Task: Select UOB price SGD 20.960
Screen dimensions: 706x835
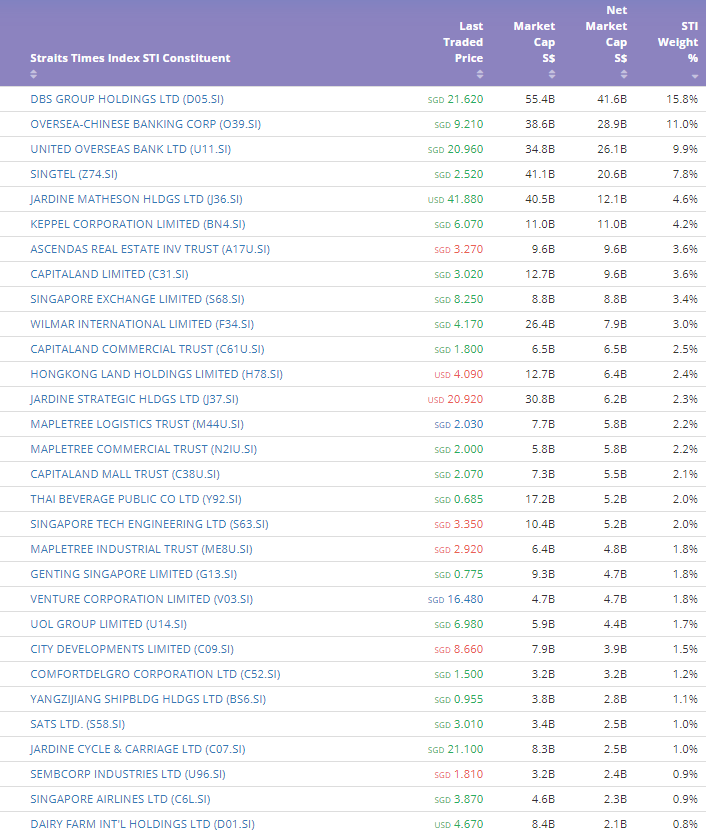Action: pos(455,150)
